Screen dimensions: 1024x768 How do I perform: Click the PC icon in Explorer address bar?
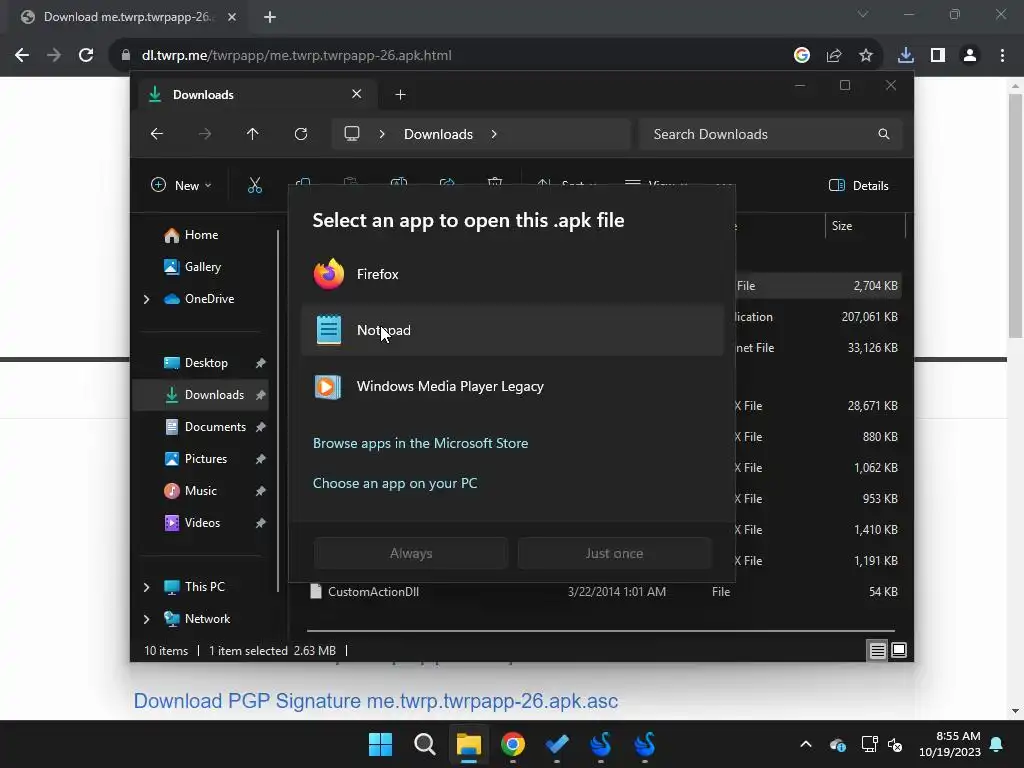click(352, 134)
